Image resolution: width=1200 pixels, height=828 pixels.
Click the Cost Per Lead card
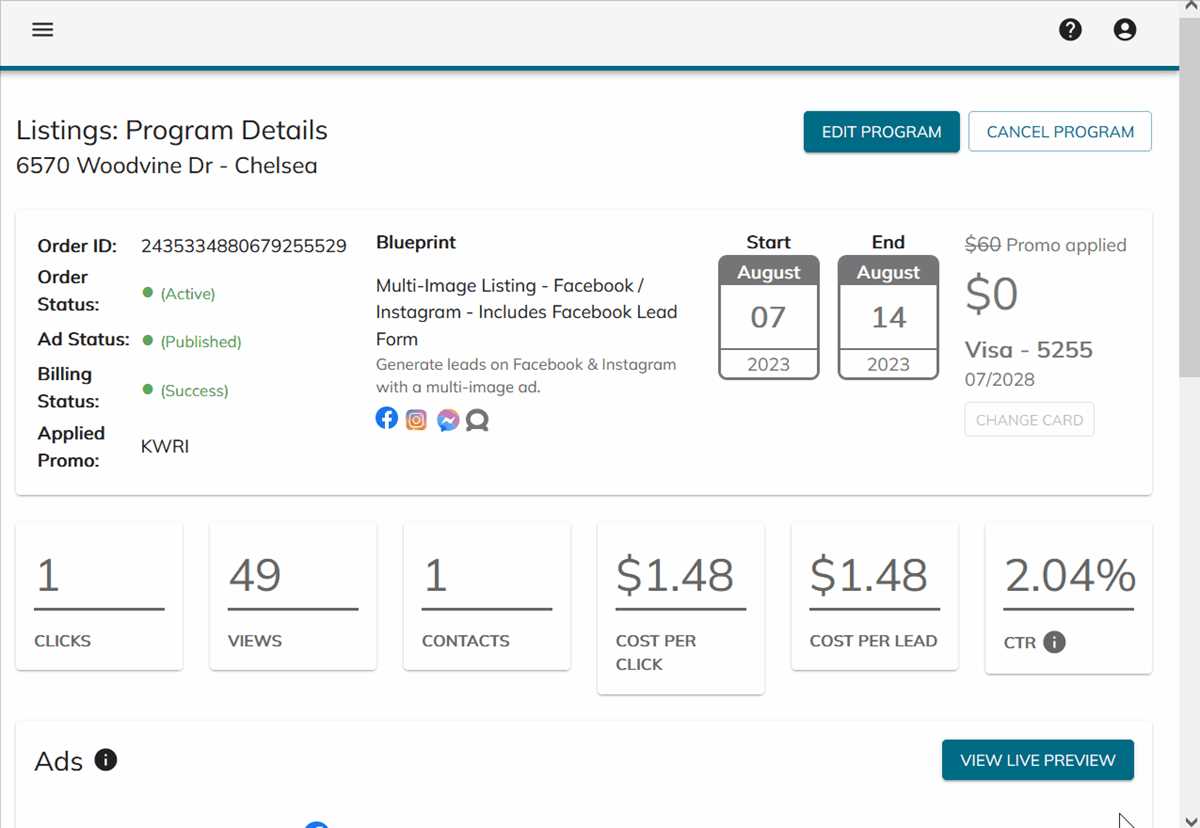tap(874, 596)
